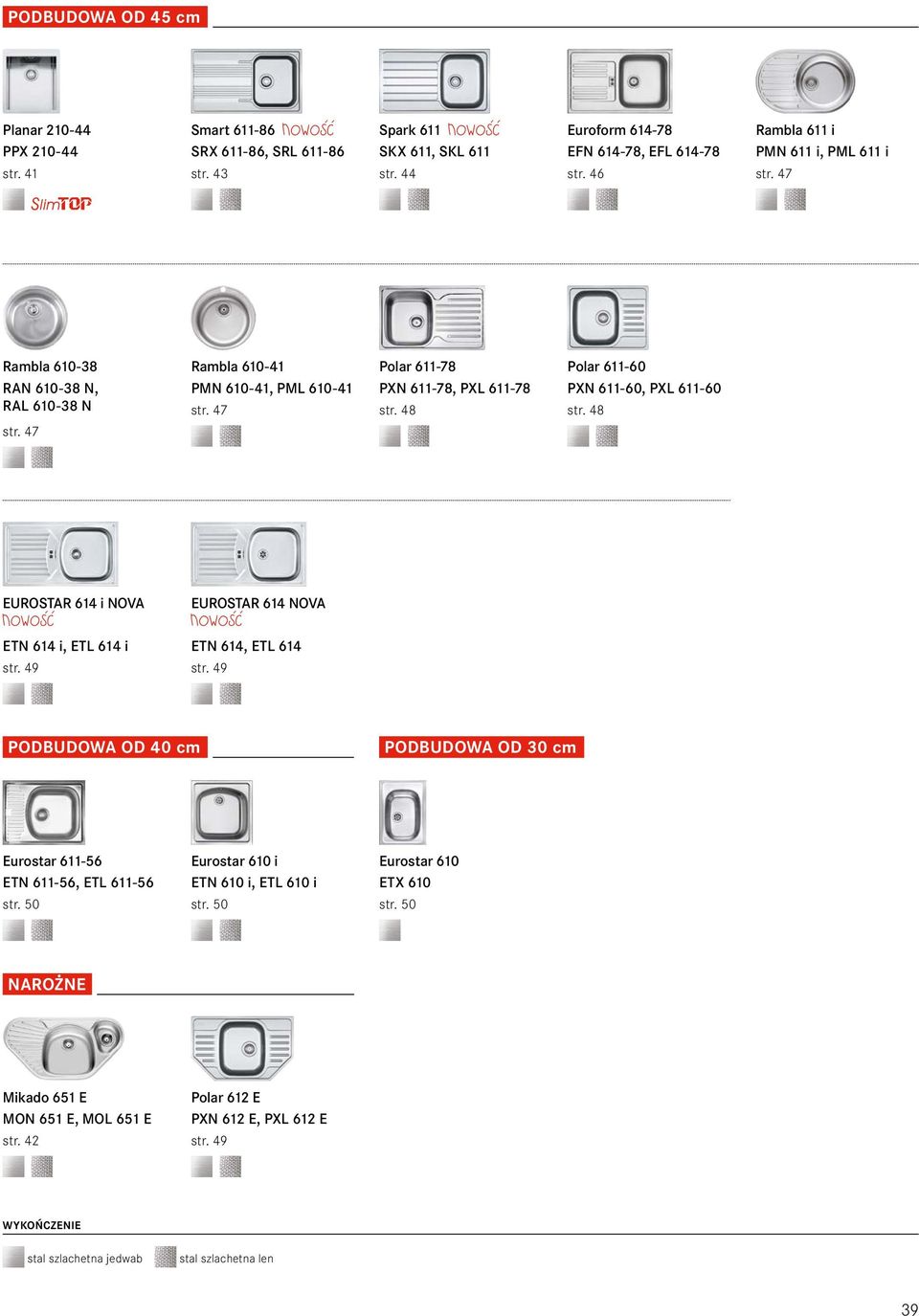Click the linen steel swatch under Rambla 611 i
The height and width of the screenshot is (1316, 919).
coord(795,199)
